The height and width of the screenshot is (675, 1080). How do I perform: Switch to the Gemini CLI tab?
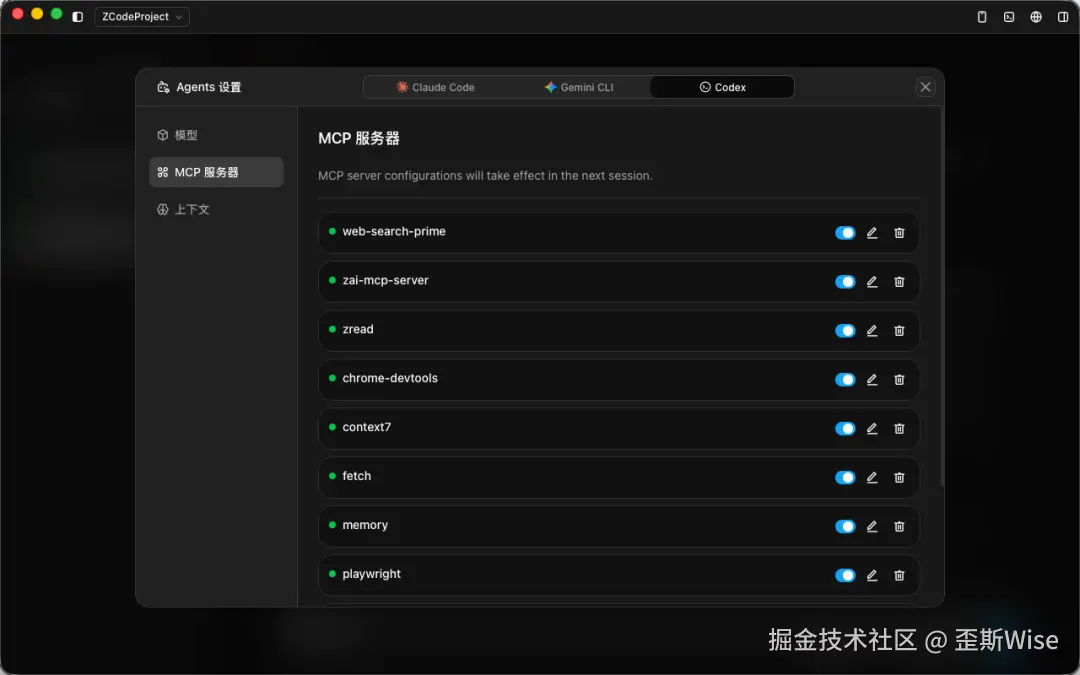[x=579, y=87]
